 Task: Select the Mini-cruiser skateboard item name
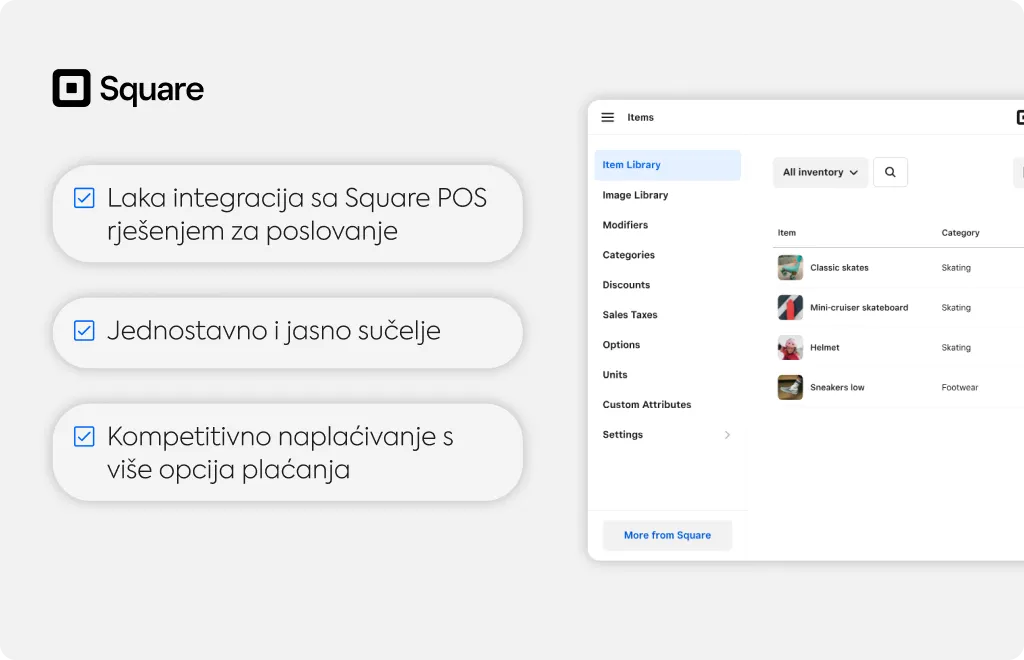point(859,307)
